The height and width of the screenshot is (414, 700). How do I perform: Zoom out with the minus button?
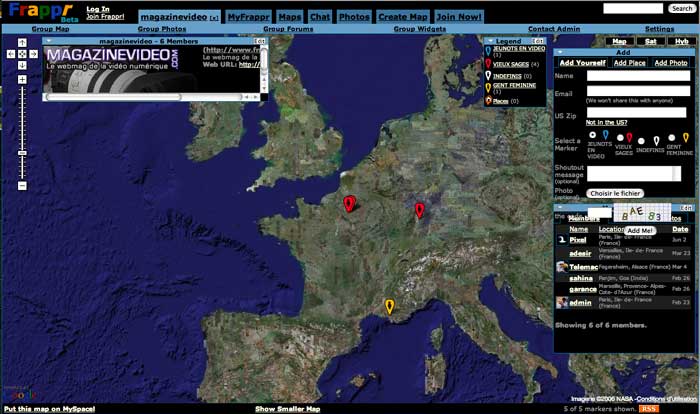click(x=22, y=185)
